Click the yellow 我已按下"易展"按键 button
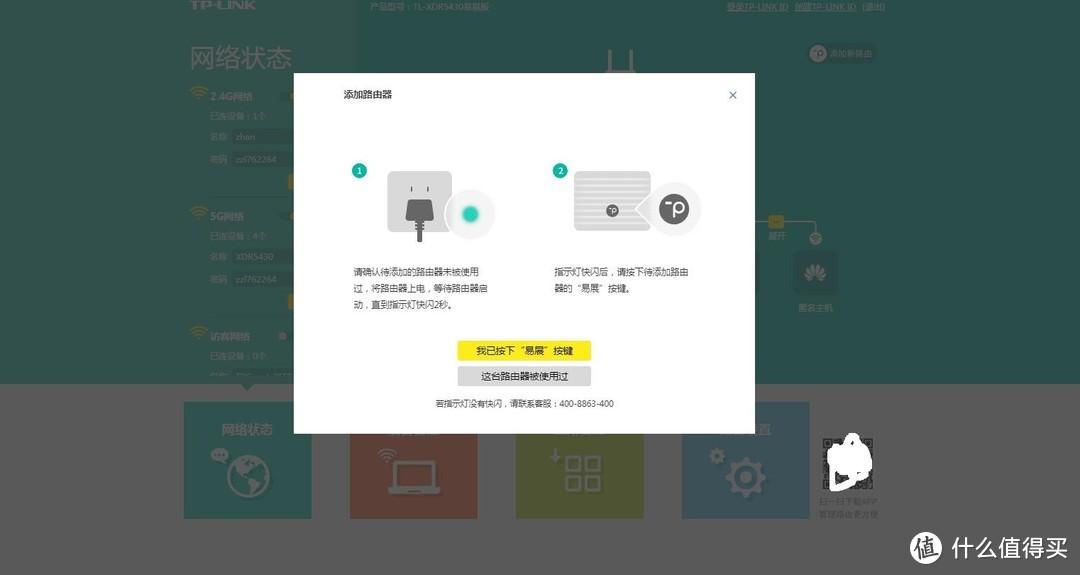This screenshot has width=1080, height=575. point(524,351)
